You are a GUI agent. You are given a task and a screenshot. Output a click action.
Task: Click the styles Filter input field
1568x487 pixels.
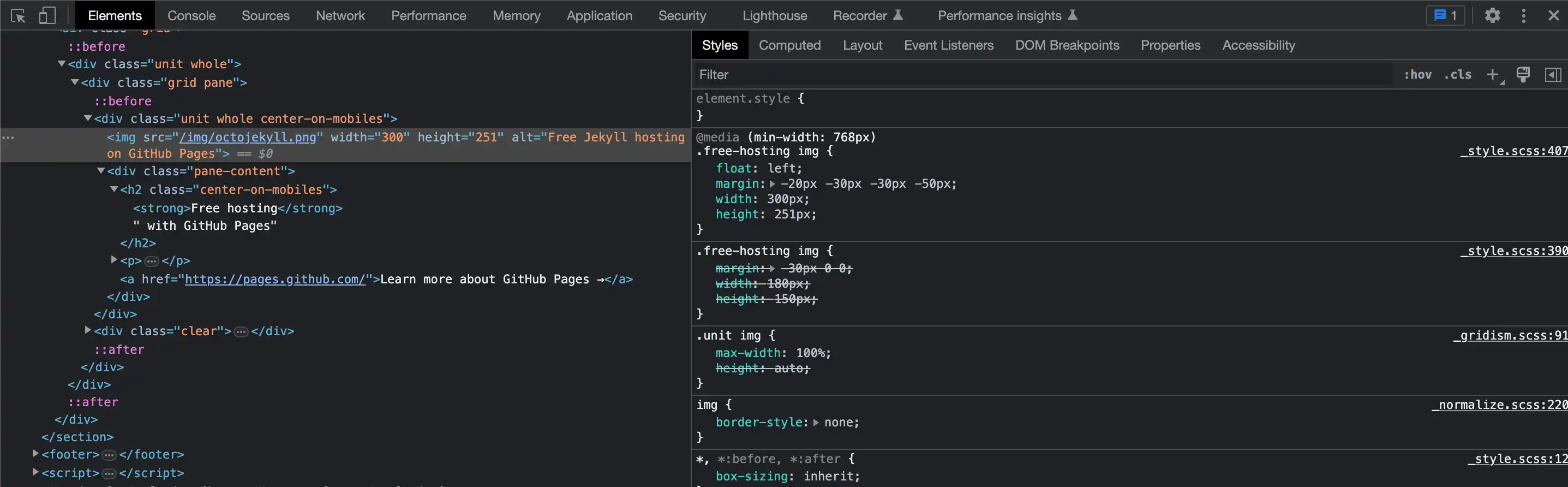[1035, 75]
